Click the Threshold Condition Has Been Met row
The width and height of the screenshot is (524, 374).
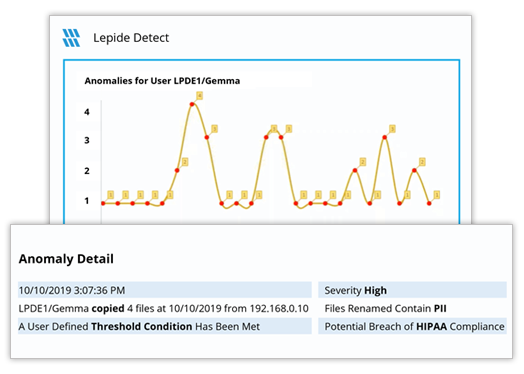[165, 326]
